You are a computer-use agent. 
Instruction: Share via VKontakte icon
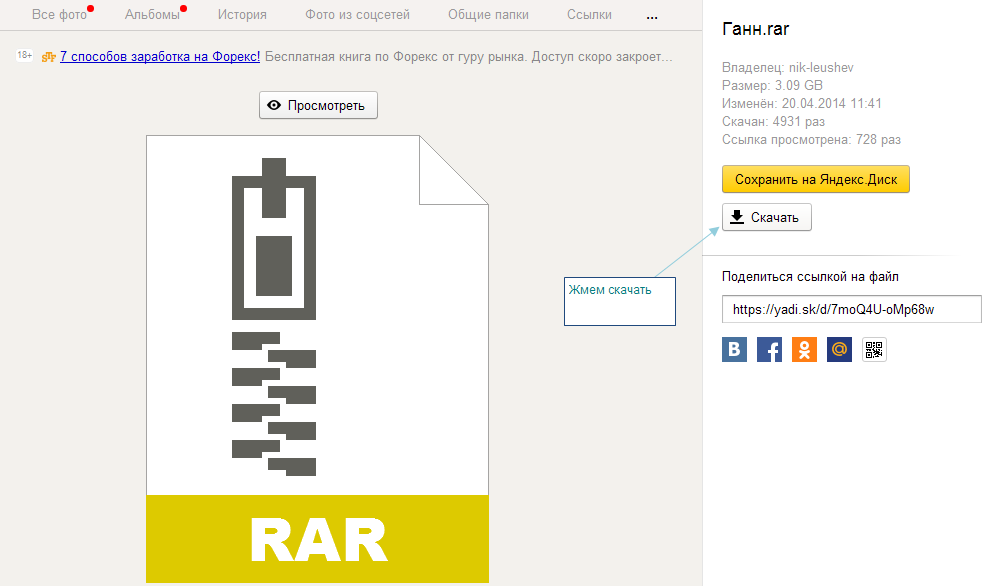[734, 349]
